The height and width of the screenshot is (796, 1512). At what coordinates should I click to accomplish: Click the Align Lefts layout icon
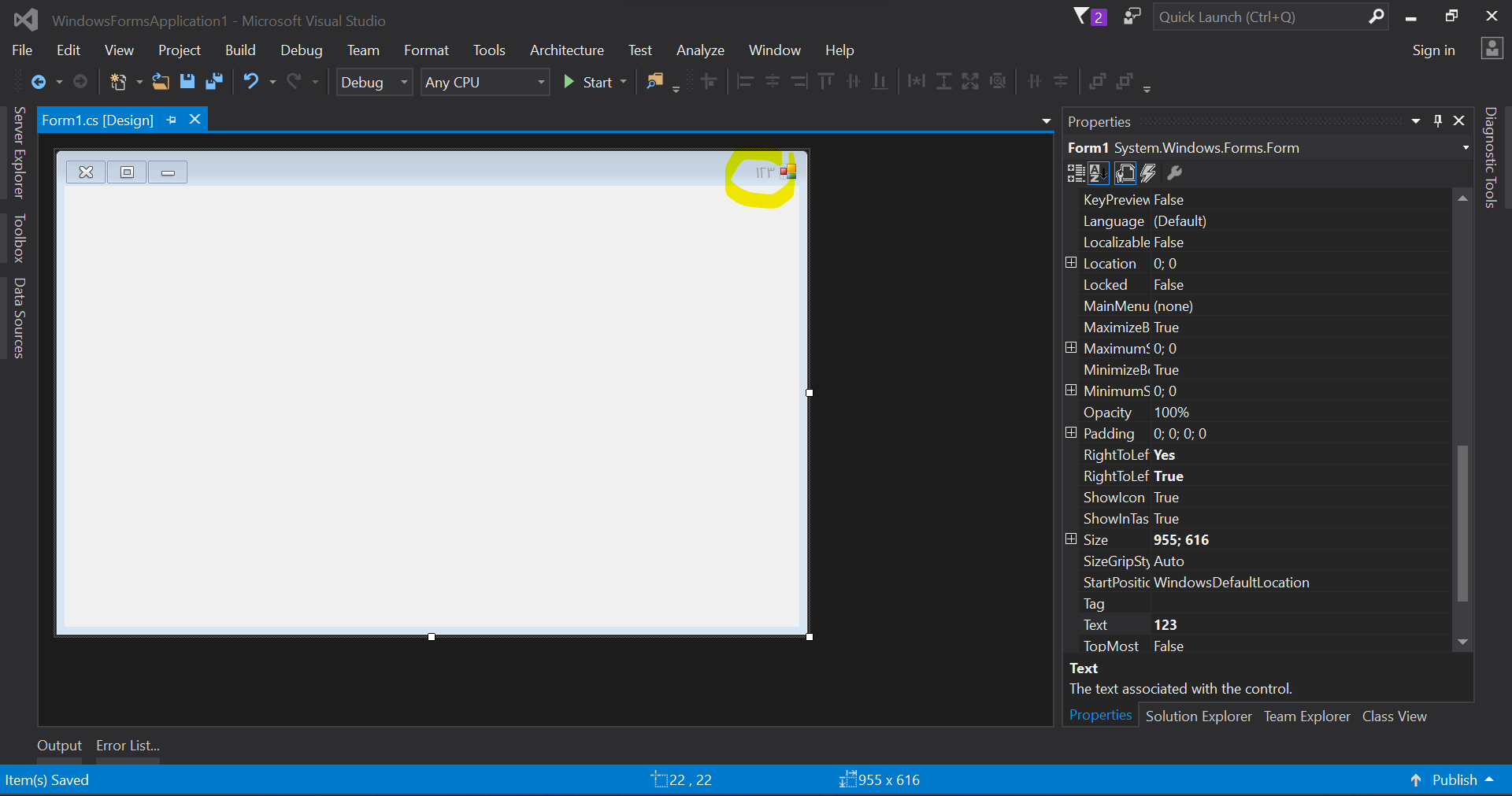point(746,81)
